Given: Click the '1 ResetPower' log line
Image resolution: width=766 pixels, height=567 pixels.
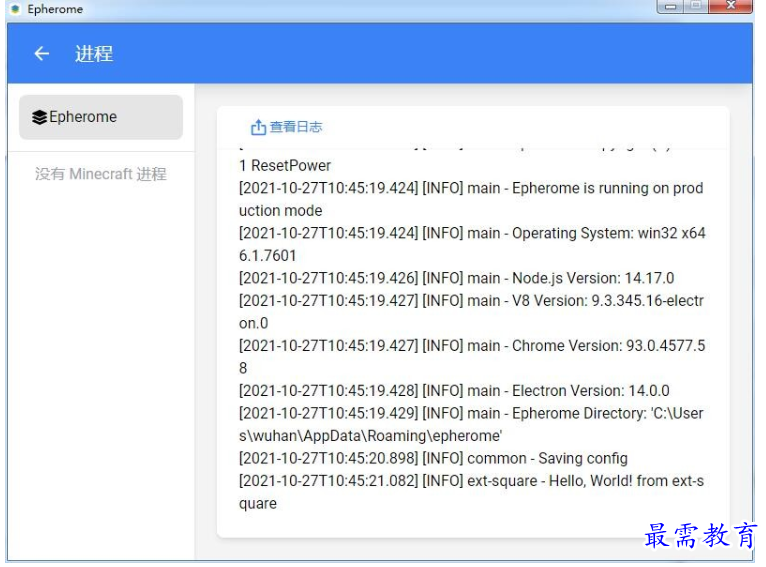Looking at the screenshot, I should (x=285, y=166).
